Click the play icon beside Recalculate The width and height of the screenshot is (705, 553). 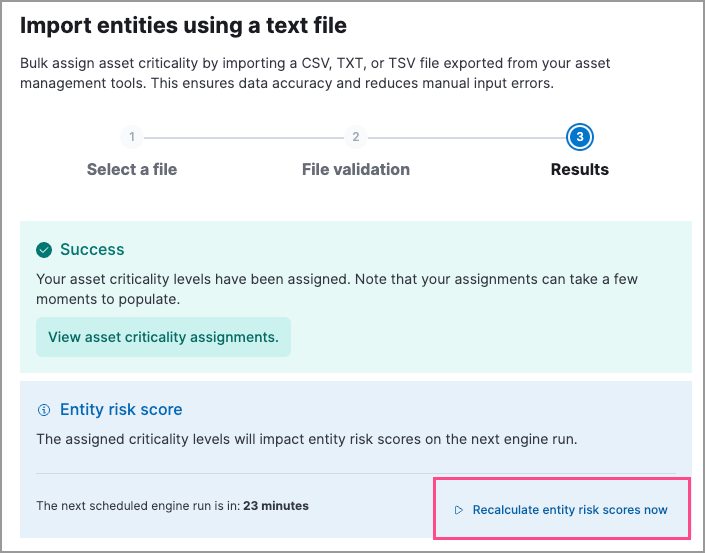coord(459,510)
